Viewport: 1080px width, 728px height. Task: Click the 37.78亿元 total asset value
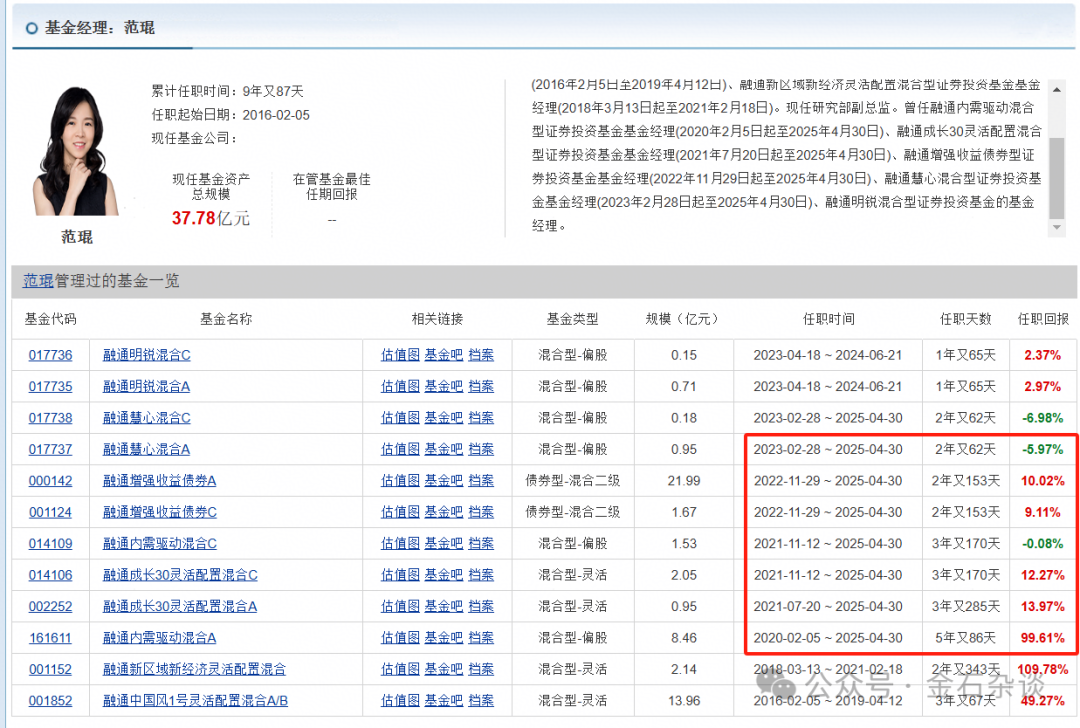pyautogui.click(x=211, y=218)
